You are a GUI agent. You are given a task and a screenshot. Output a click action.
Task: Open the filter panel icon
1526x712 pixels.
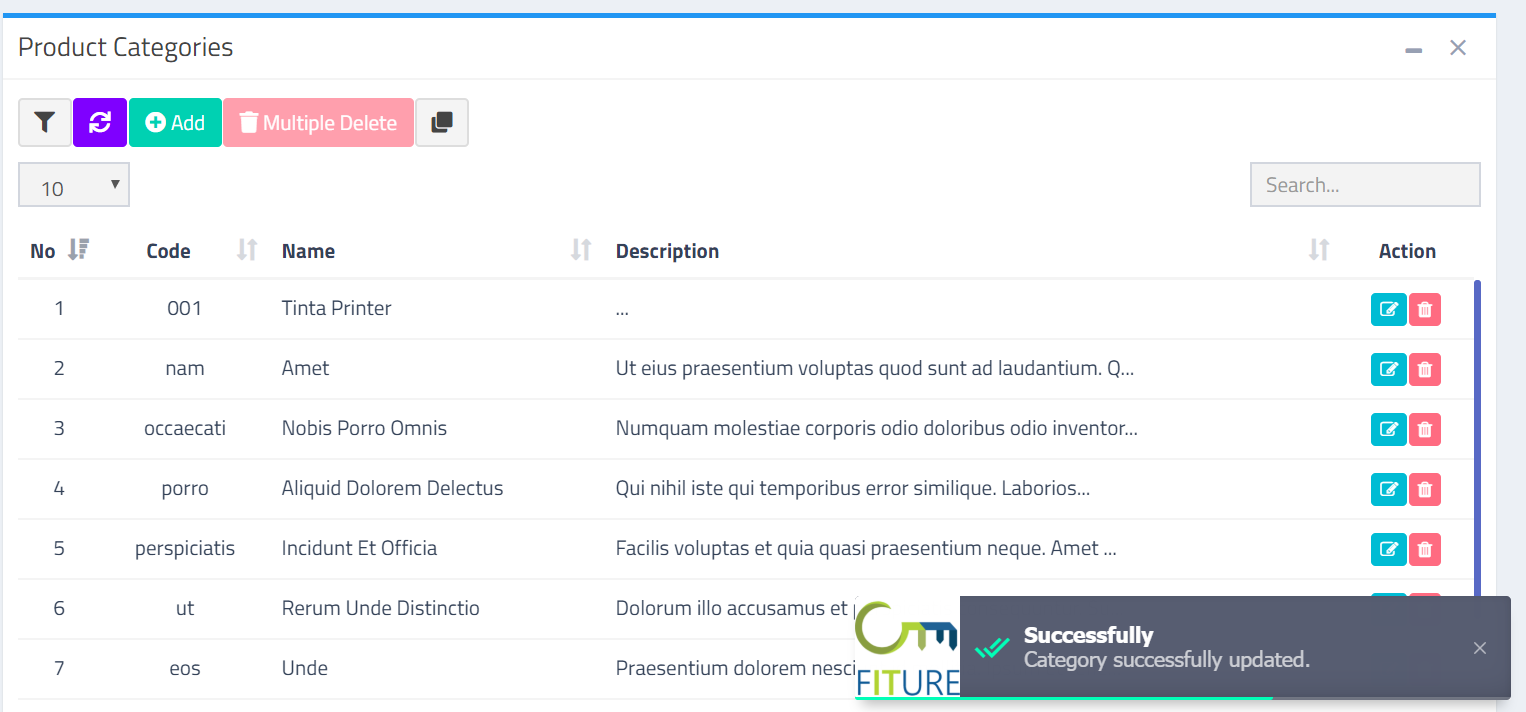(x=44, y=122)
